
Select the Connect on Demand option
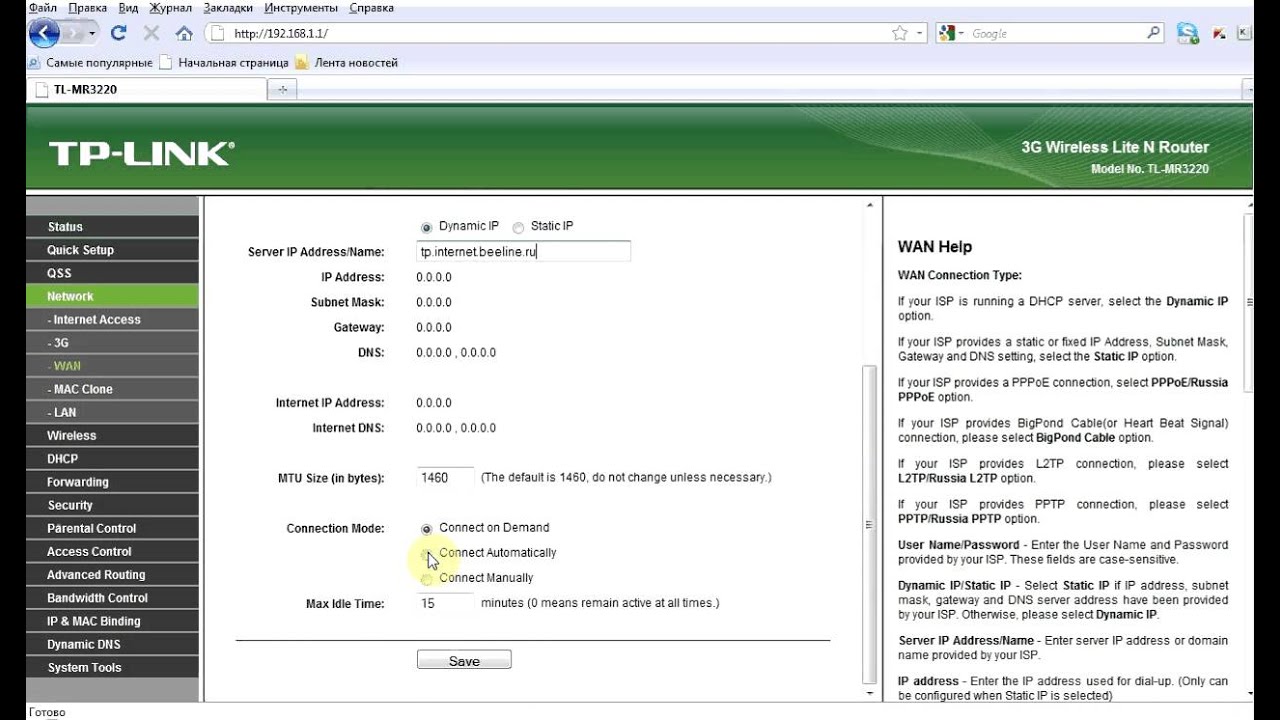427,528
